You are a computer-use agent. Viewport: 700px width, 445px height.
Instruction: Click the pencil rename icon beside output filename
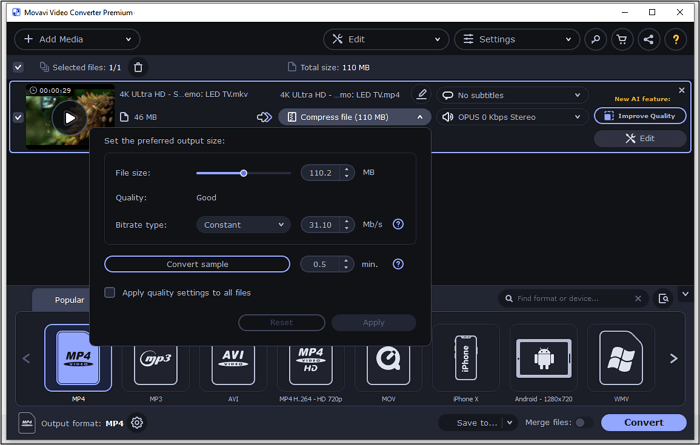[422, 95]
